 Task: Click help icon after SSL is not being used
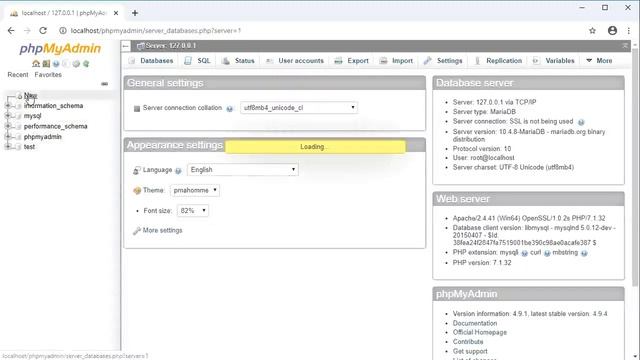581,122
